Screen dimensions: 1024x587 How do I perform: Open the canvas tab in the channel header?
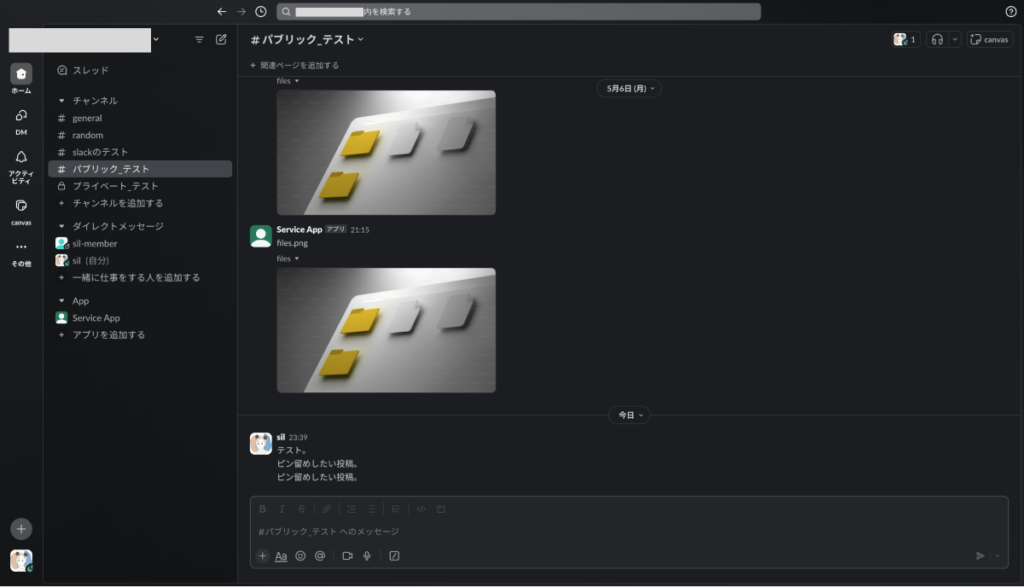[989, 39]
